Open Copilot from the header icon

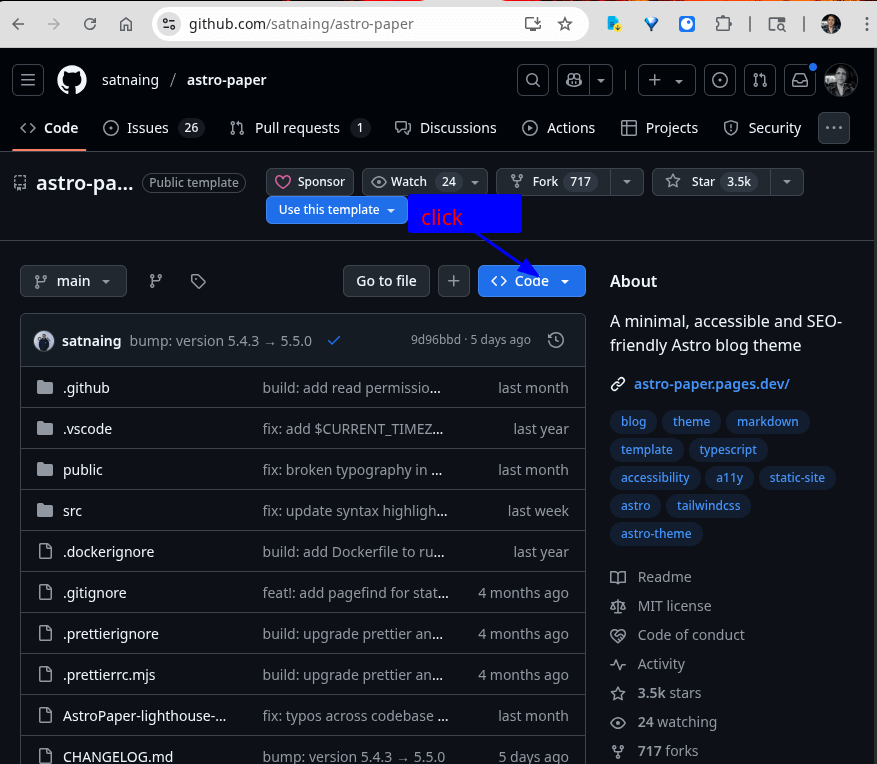(574, 80)
